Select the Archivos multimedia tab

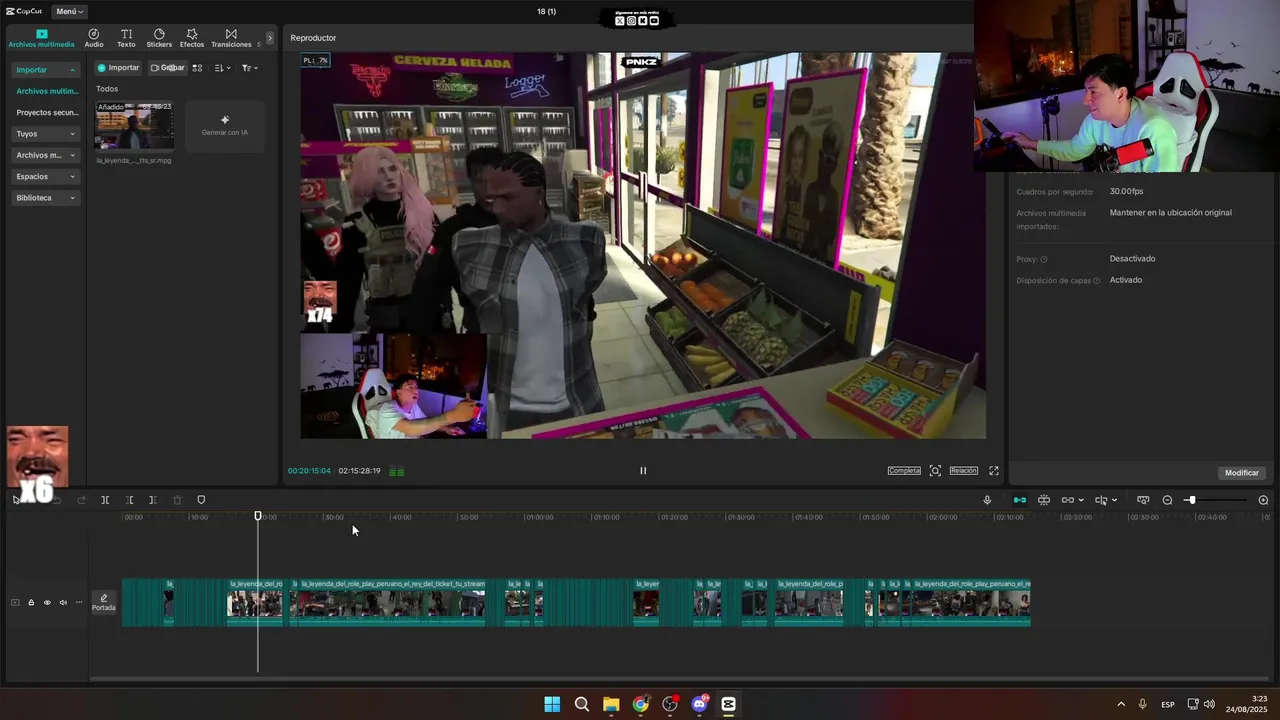[x=41, y=38]
